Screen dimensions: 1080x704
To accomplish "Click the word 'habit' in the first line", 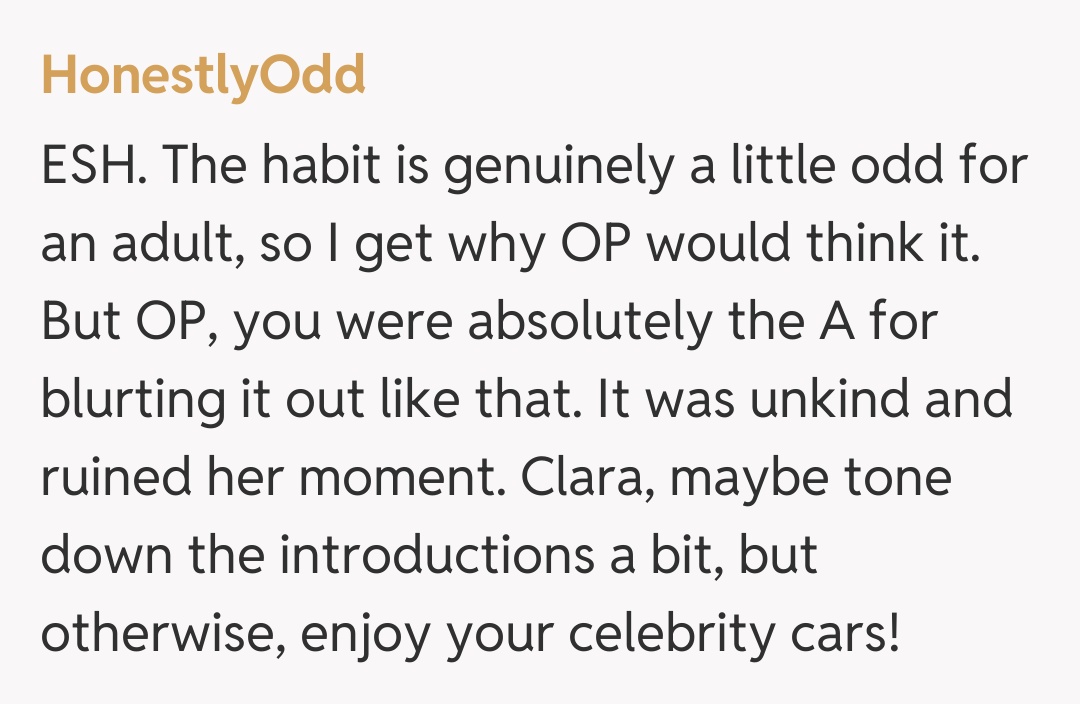I will coord(313,168).
